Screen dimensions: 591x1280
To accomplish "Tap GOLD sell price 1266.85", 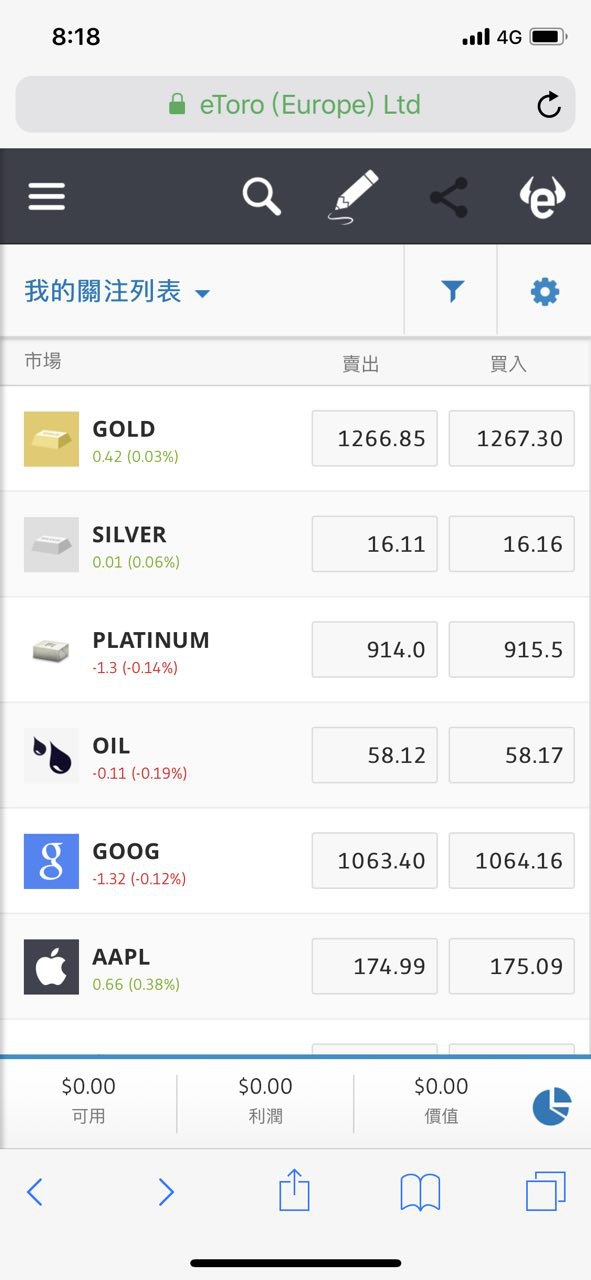I will 375,438.
